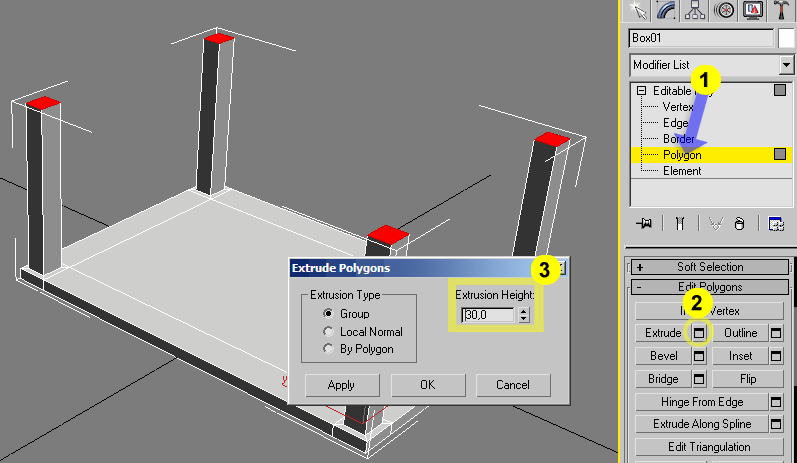Switch to the Modify panel tab
The height and width of the screenshot is (463, 797).
(x=662, y=10)
